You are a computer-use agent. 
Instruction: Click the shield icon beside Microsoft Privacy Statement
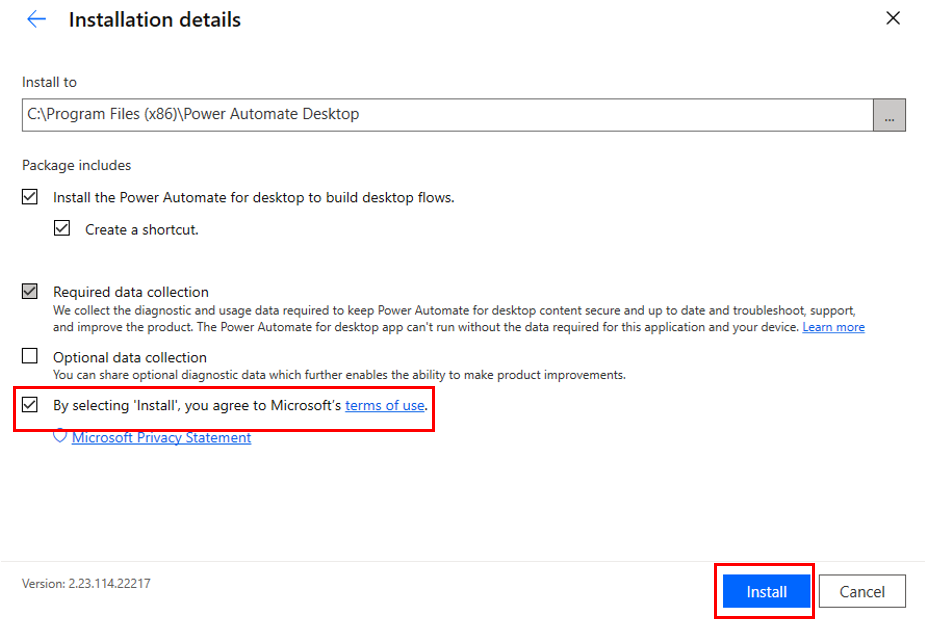click(x=60, y=437)
